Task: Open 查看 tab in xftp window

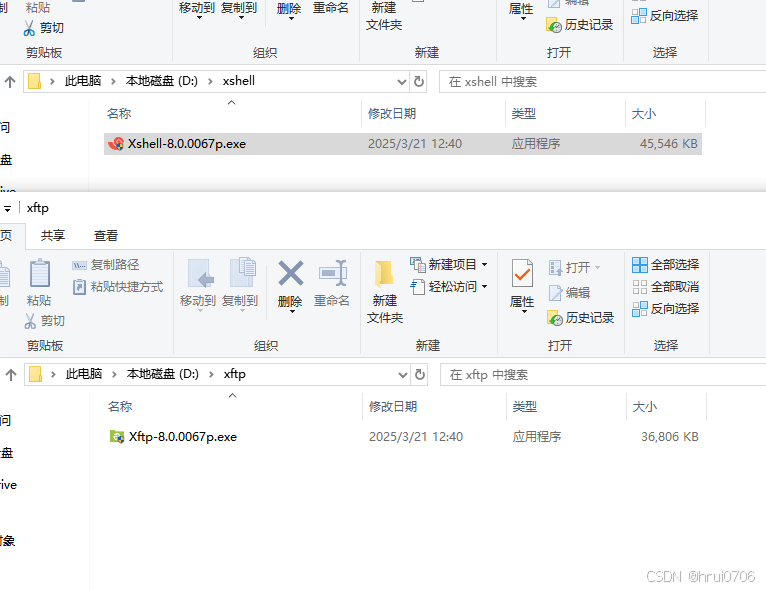Action: (106, 235)
